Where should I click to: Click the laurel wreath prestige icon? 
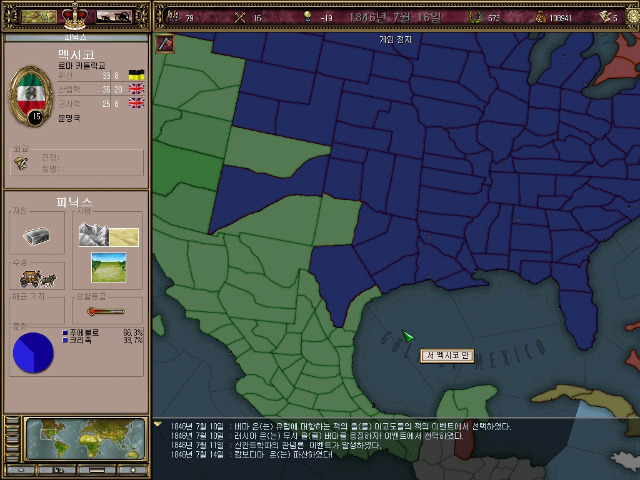474,17
